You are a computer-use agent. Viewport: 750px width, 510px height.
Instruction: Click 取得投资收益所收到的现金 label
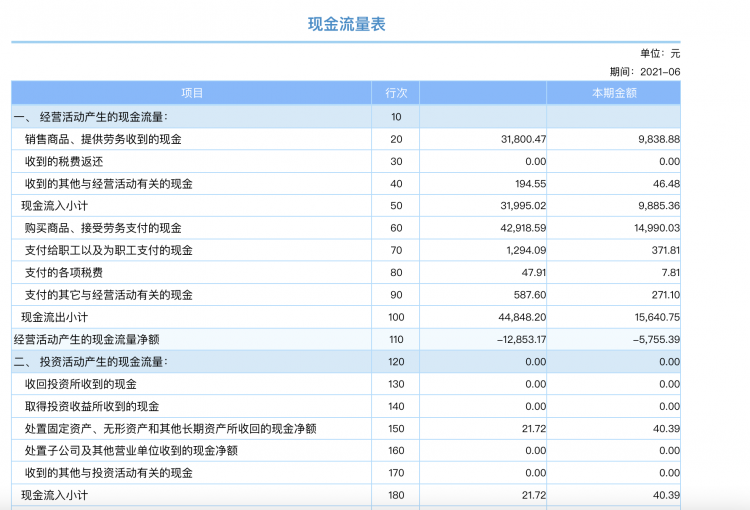(x=92, y=406)
